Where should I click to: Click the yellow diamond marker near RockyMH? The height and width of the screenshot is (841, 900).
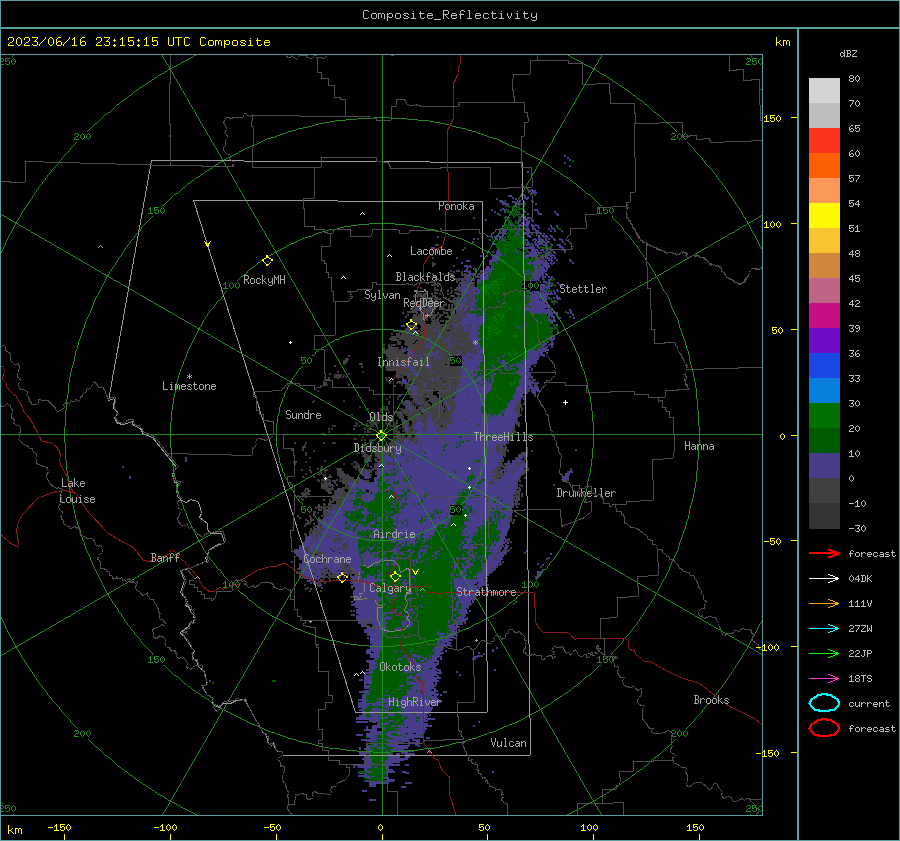click(x=267, y=261)
